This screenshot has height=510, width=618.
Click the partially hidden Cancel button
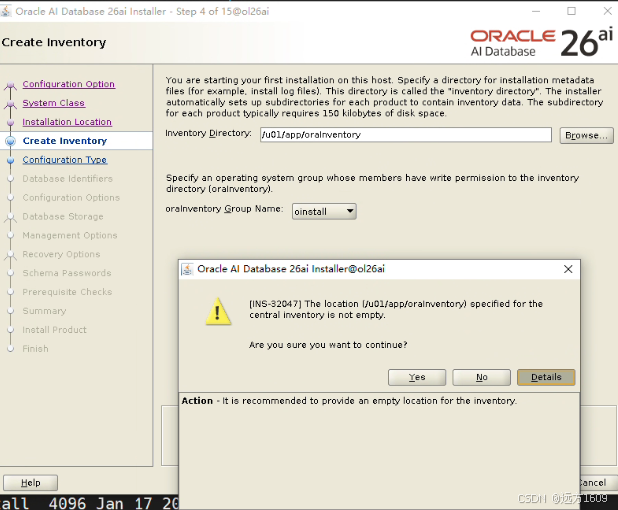click(x=597, y=483)
